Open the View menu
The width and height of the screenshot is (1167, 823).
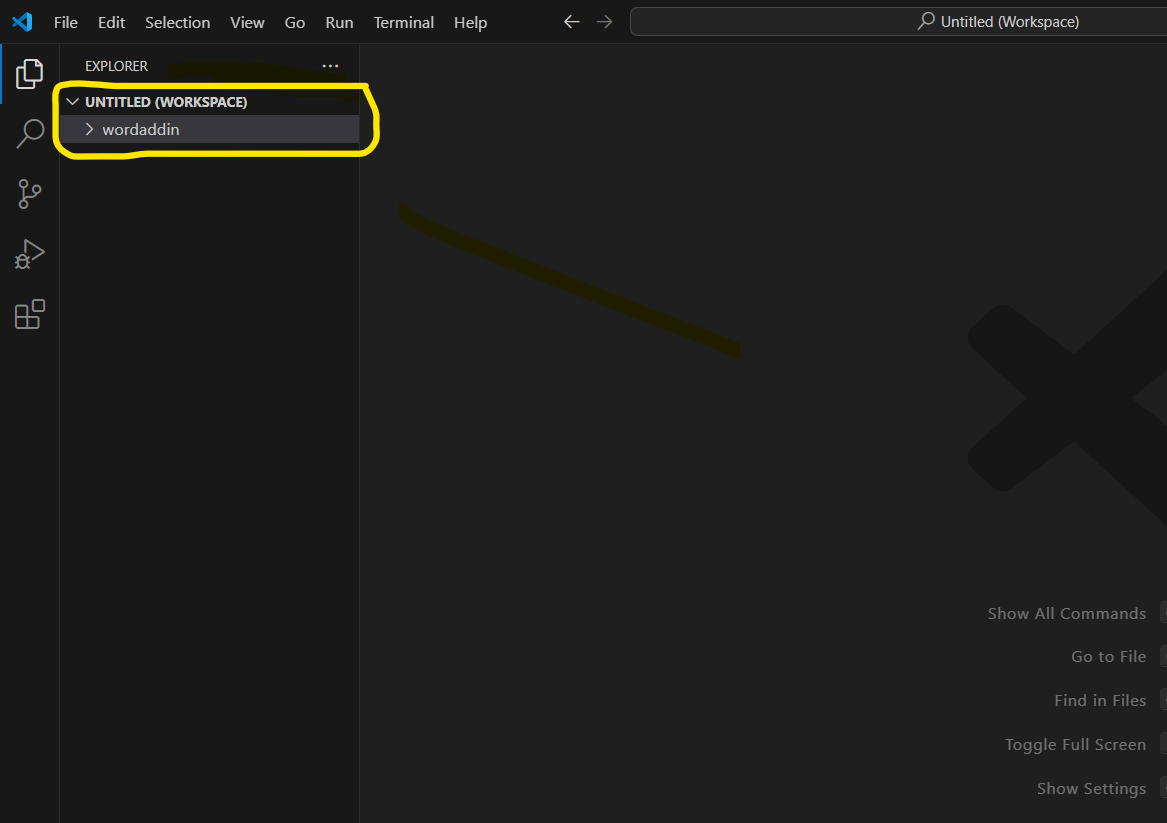tap(247, 22)
